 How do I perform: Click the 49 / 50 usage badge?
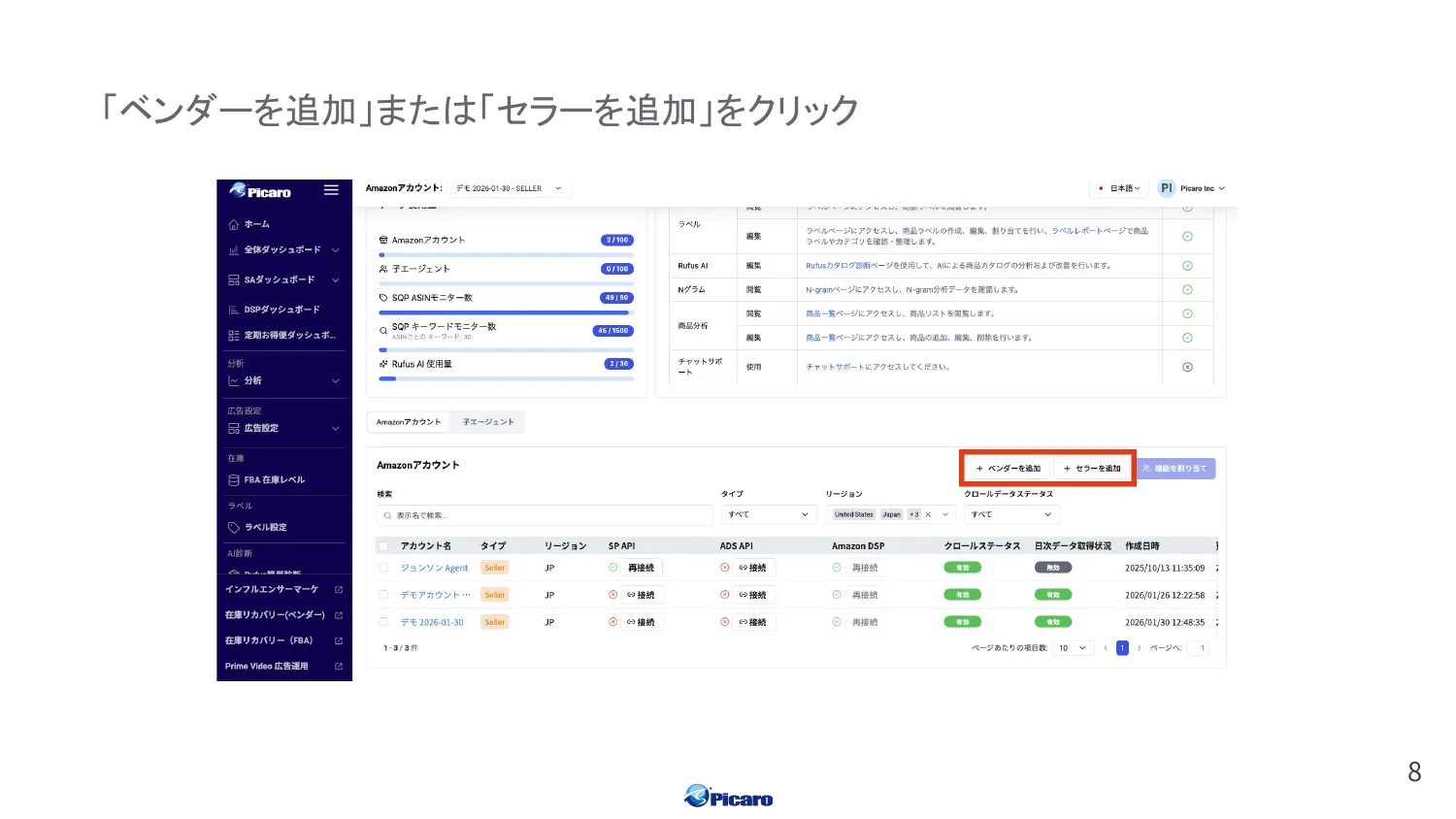[x=617, y=298]
